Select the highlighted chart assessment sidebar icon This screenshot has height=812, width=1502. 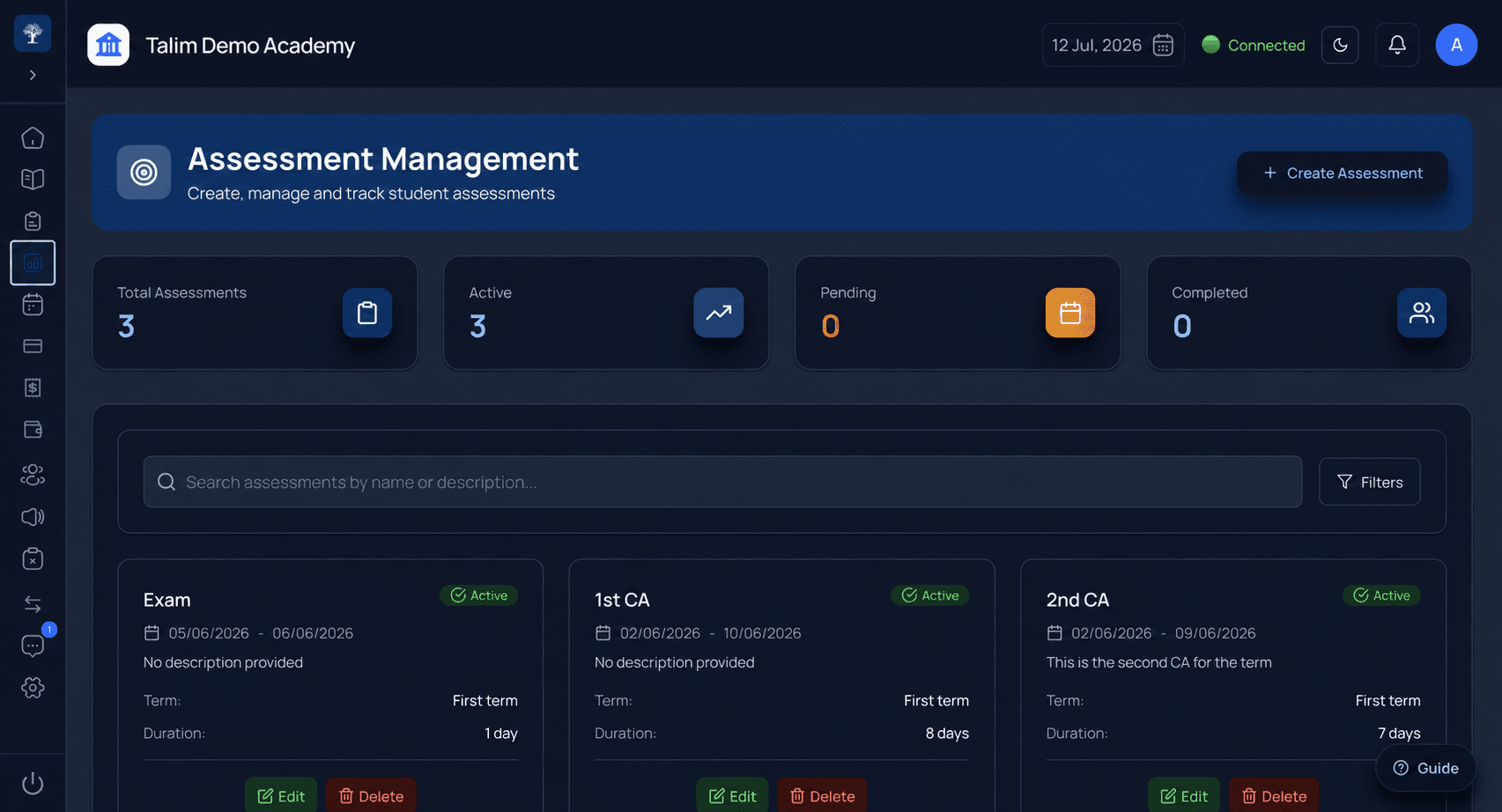click(x=33, y=262)
